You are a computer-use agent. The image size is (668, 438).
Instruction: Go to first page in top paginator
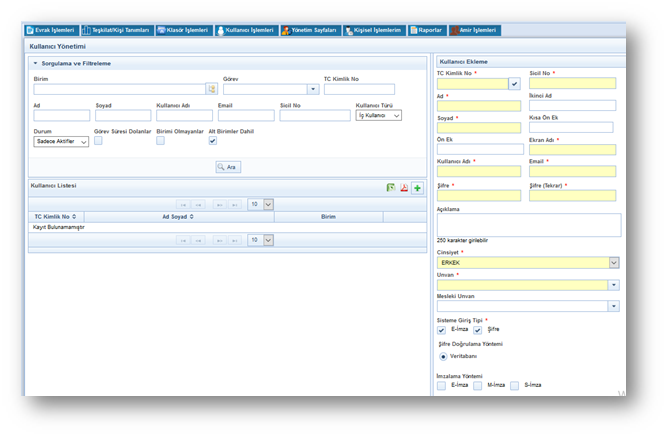tap(184, 204)
